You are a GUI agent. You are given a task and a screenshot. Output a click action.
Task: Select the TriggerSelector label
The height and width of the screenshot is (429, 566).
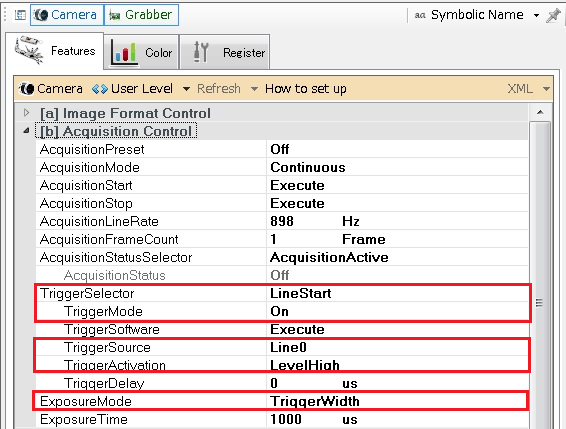coord(87,293)
